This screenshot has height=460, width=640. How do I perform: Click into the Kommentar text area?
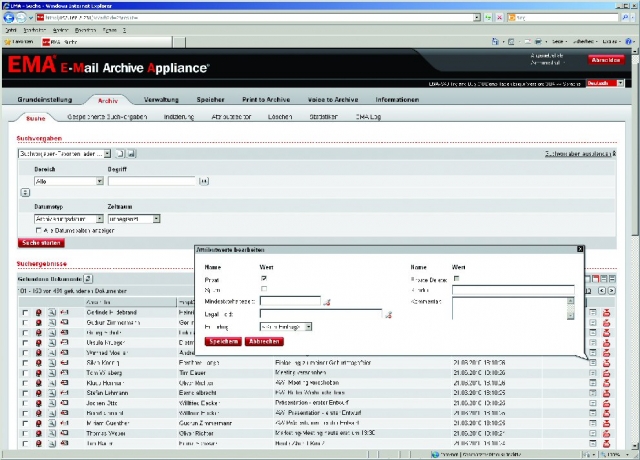[x=509, y=309]
